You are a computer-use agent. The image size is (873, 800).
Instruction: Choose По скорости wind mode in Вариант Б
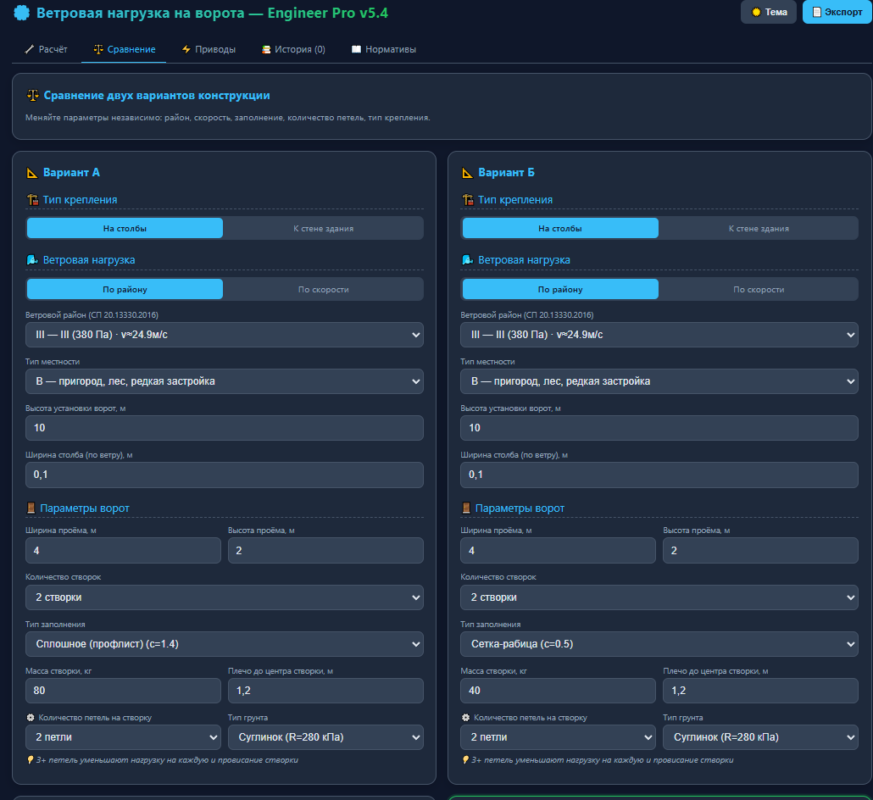tap(759, 289)
